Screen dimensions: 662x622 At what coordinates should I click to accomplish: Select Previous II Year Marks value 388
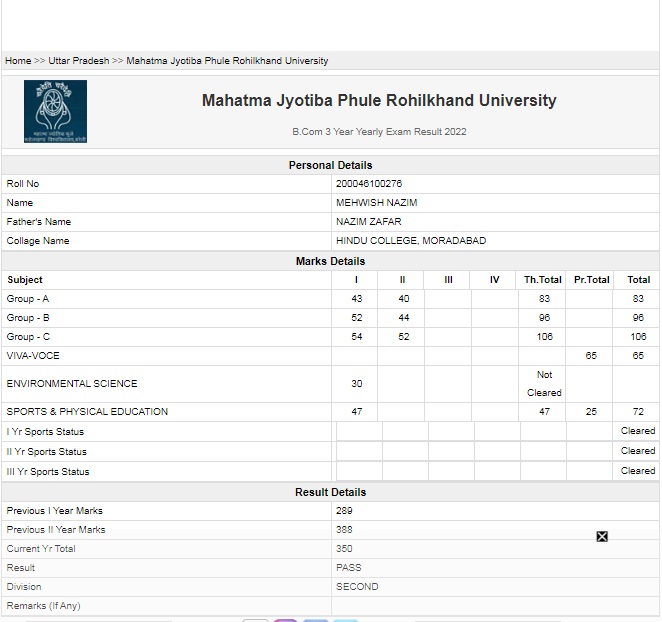(x=344, y=530)
